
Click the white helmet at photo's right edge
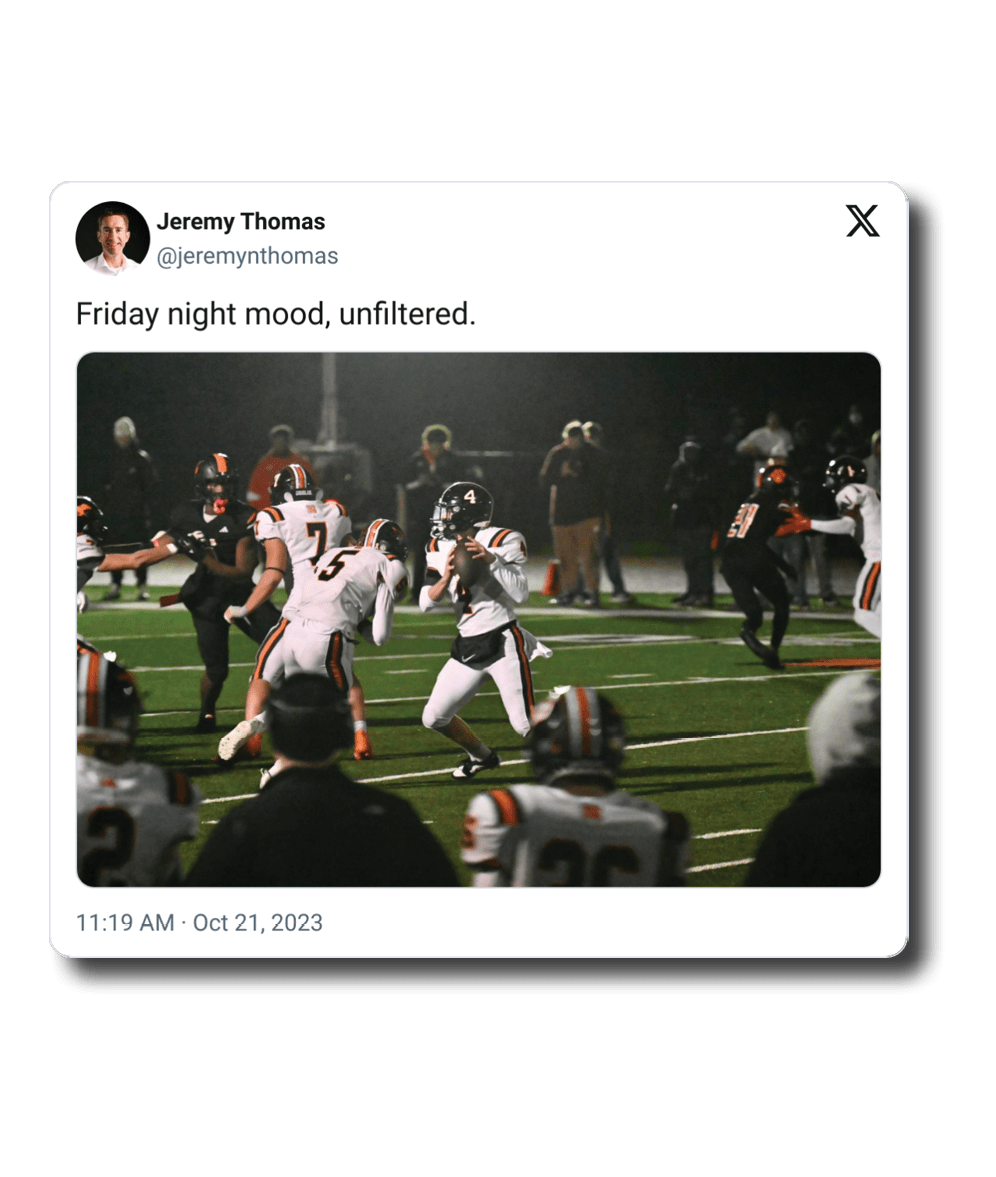(x=844, y=726)
